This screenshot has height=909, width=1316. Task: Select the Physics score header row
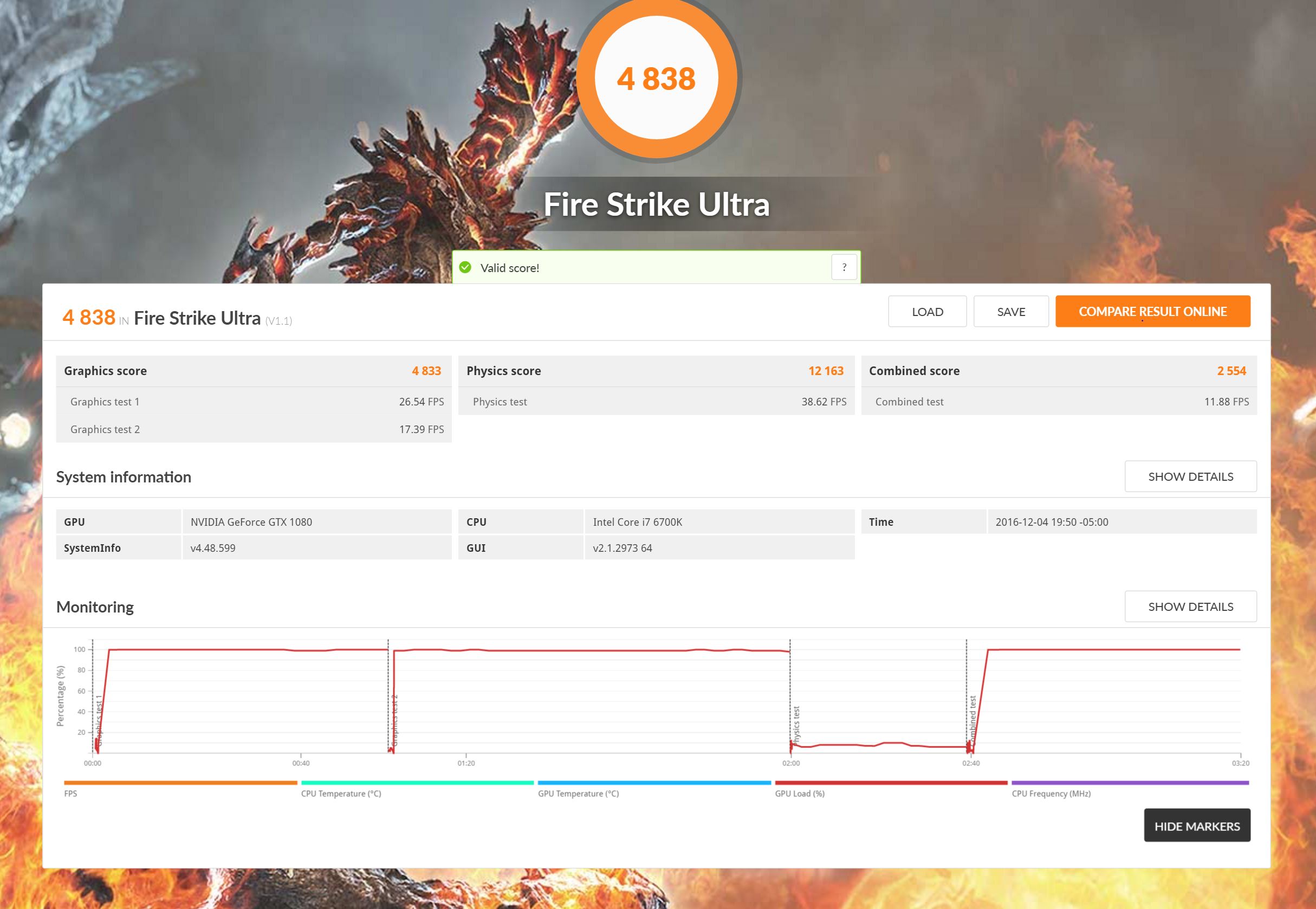[x=656, y=371]
